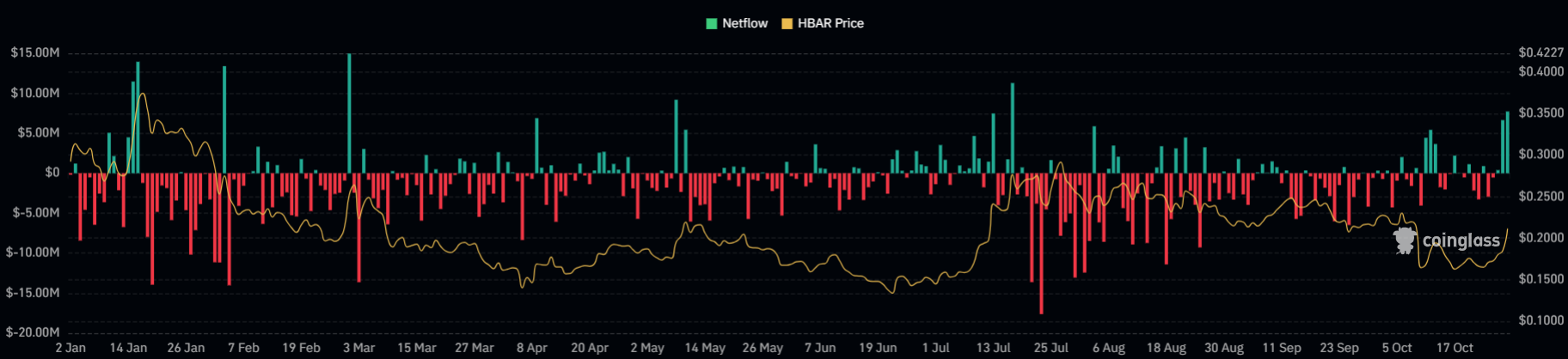
Task: Click the green Netflow legend swatch
Action: [x=712, y=23]
